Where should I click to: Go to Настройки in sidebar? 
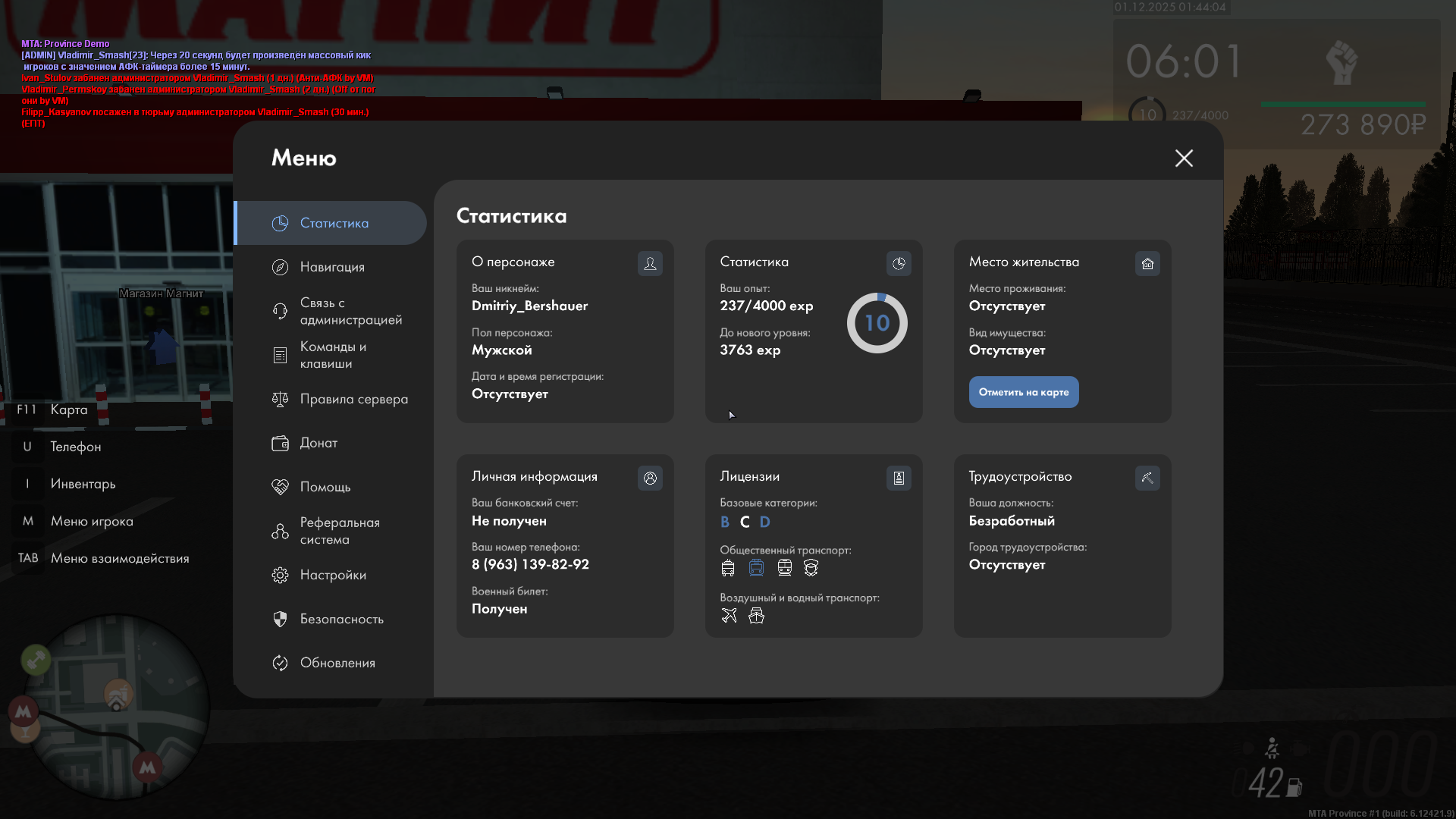point(332,575)
